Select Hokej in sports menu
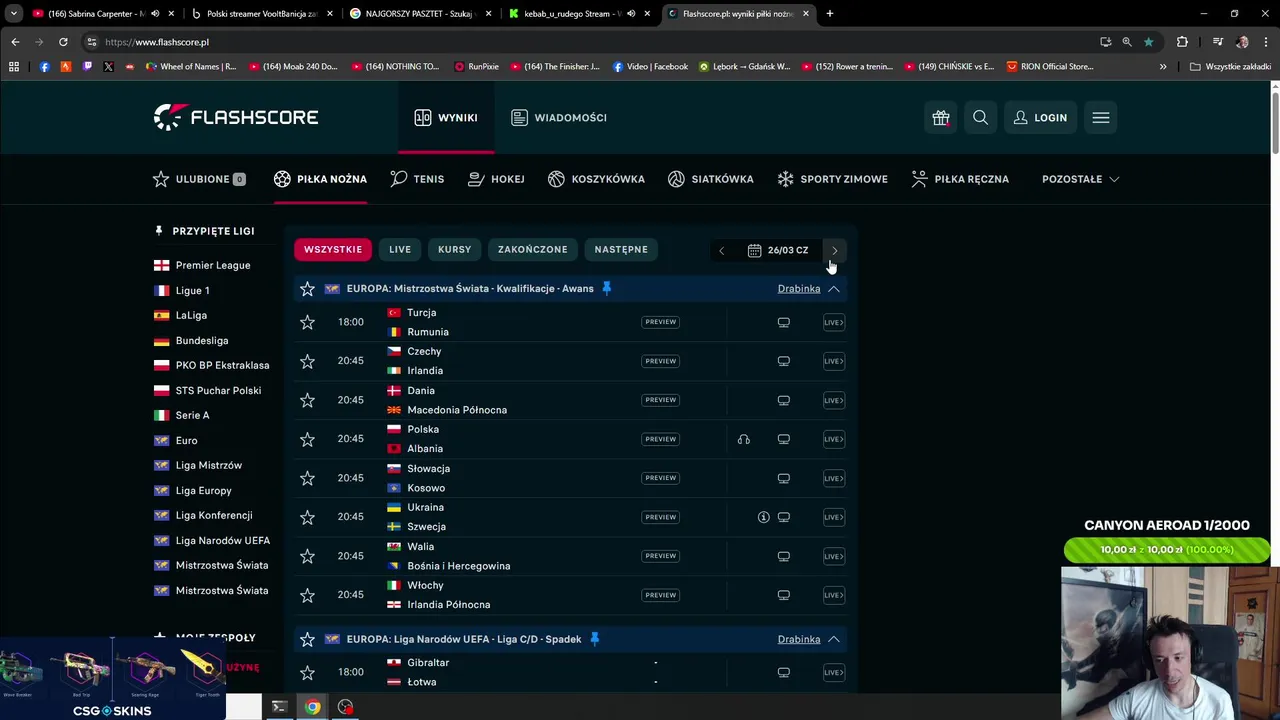This screenshot has width=1280, height=720. tap(496, 179)
